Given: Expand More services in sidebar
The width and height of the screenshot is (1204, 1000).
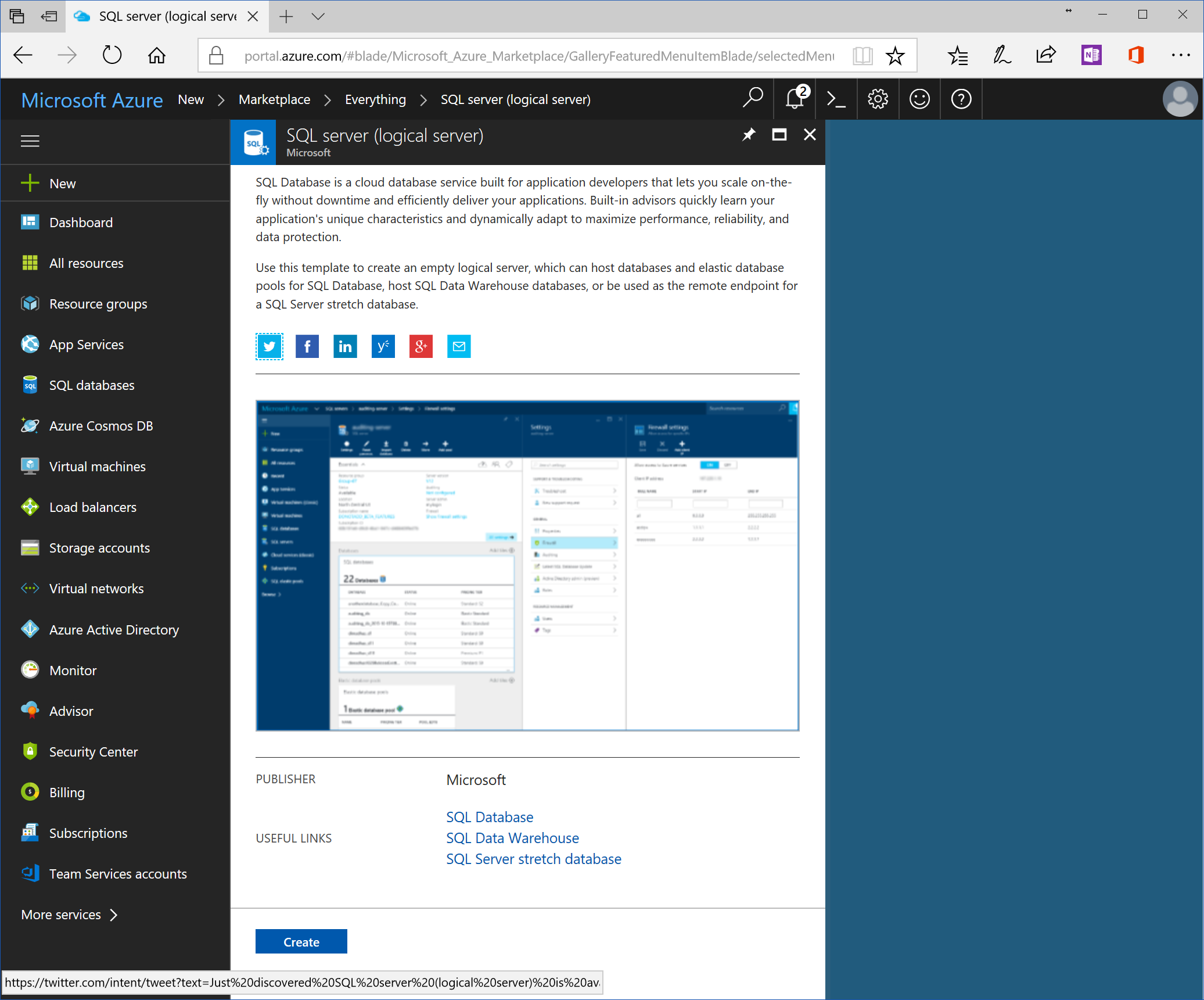Looking at the screenshot, I should pos(70,915).
